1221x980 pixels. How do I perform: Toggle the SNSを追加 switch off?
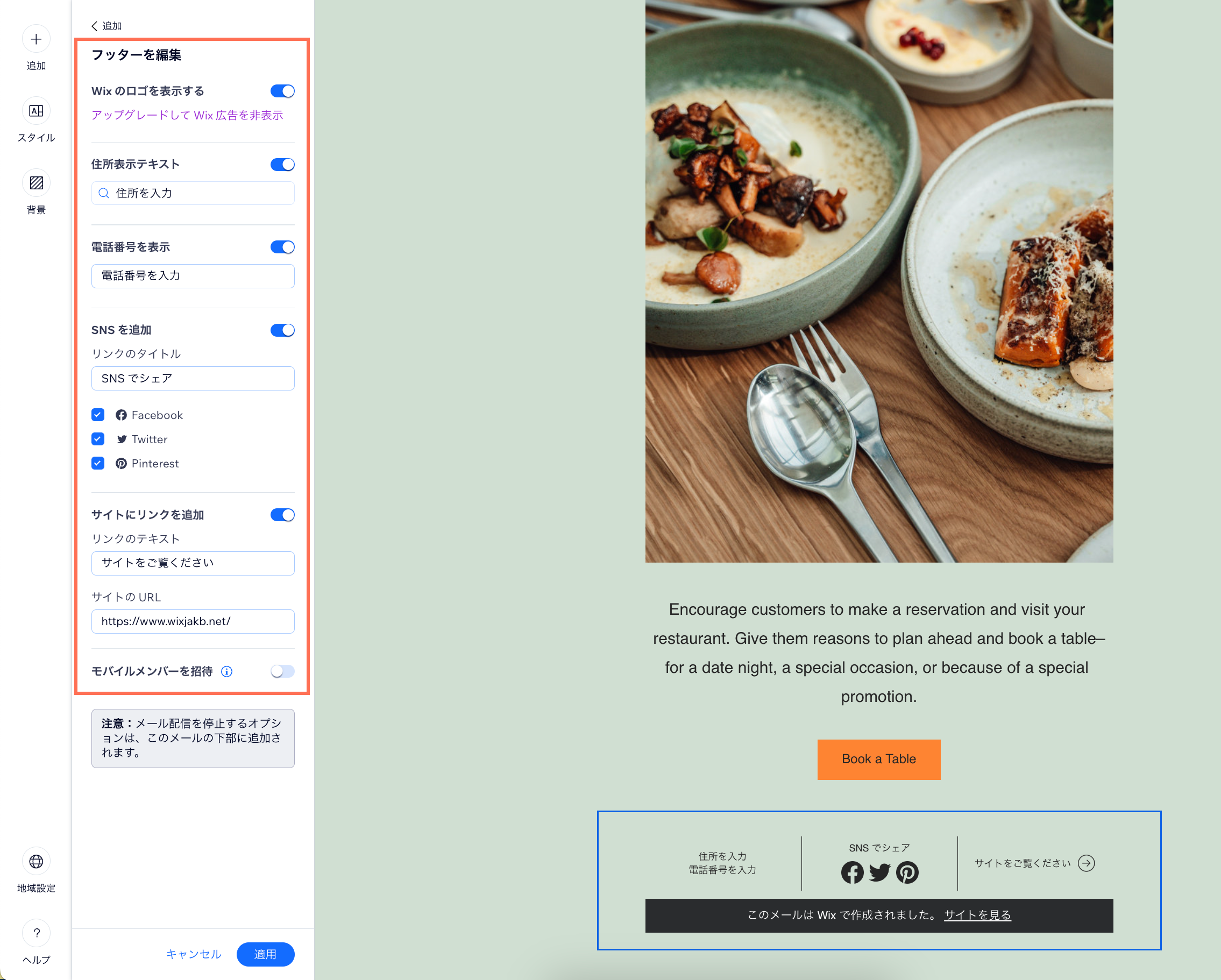pos(283,330)
